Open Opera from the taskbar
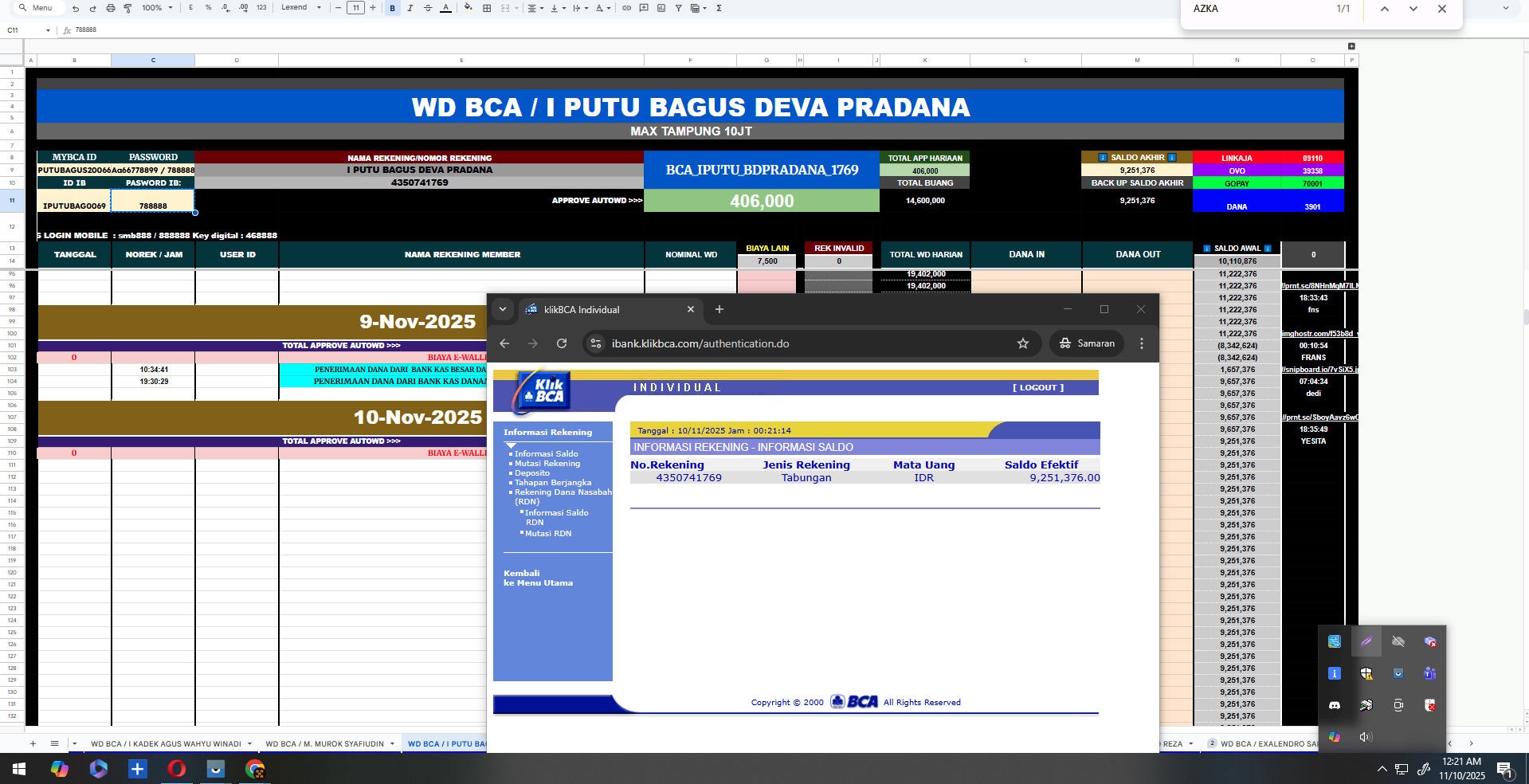This screenshot has width=1529, height=784. click(x=177, y=769)
